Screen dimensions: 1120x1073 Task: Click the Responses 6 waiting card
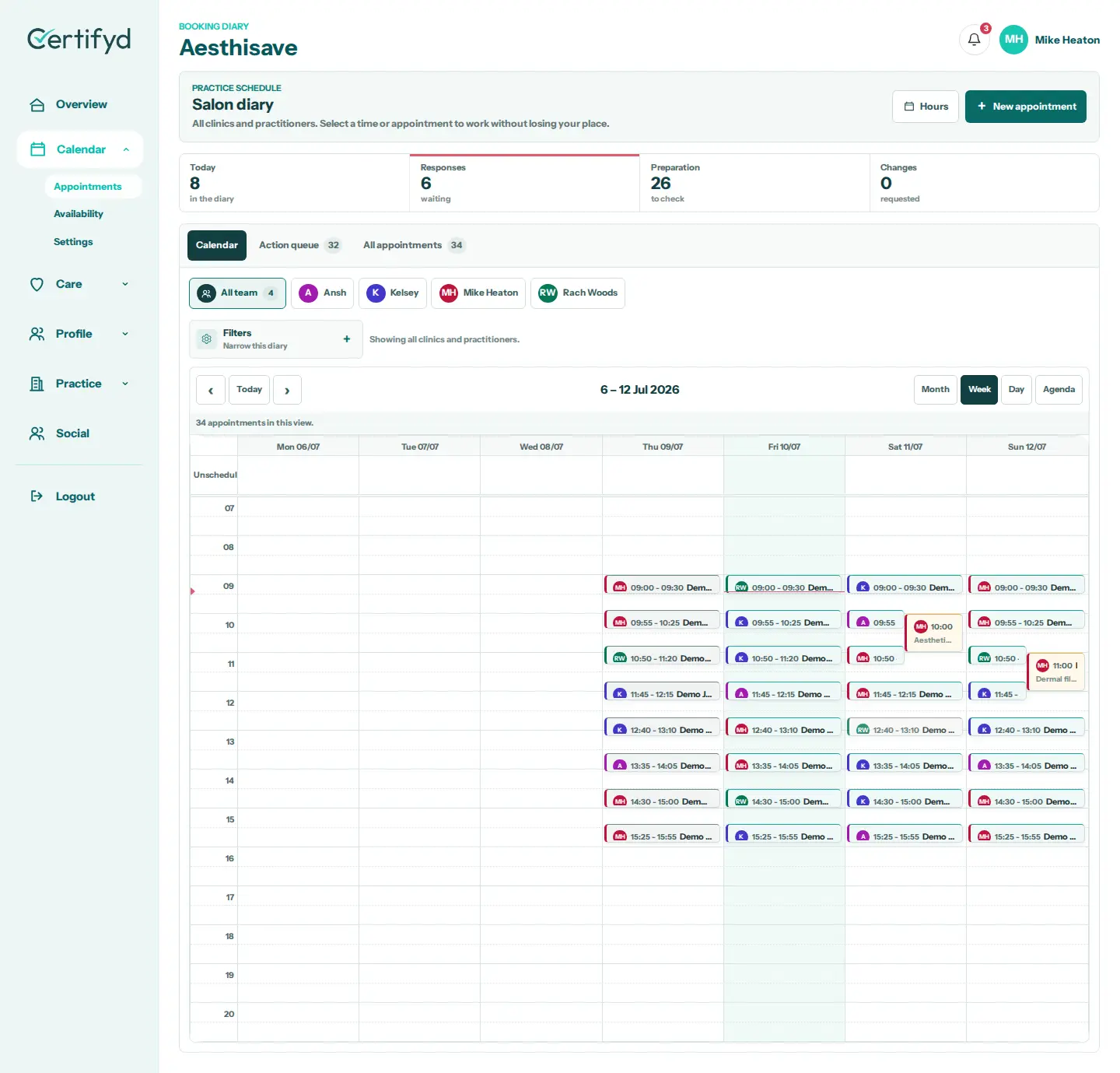point(524,184)
